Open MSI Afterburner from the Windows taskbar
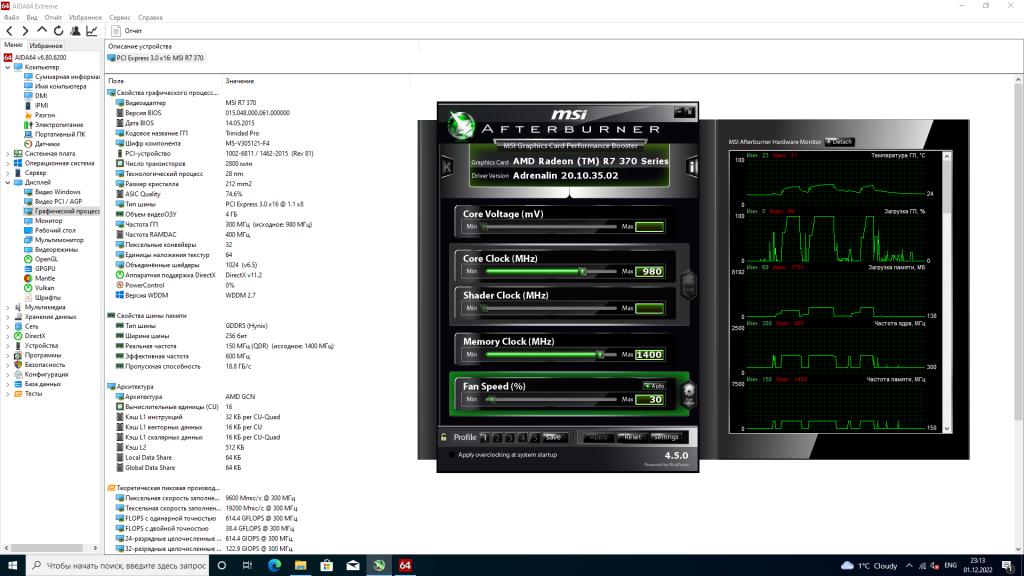Viewport: 1024px width, 576px height. click(379, 565)
